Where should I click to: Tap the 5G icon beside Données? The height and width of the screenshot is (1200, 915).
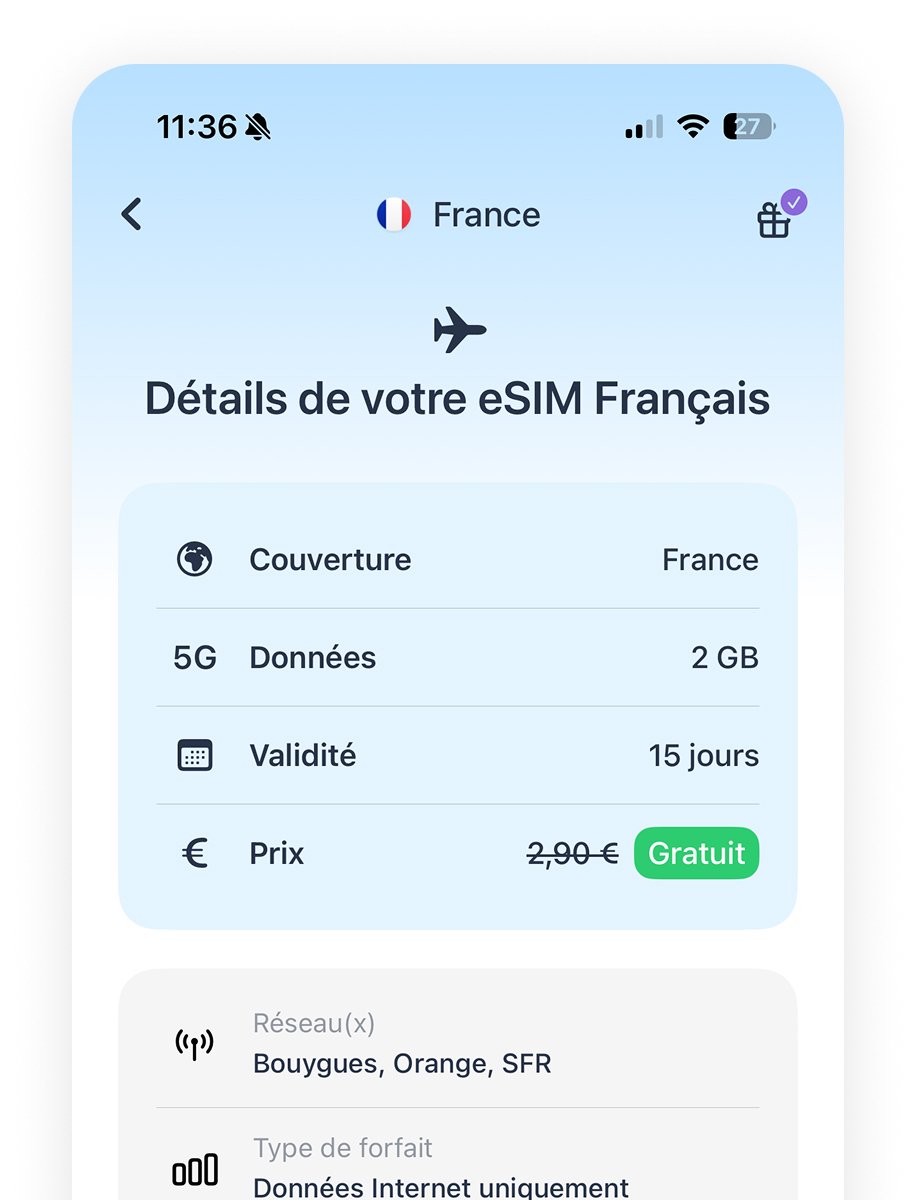[195, 658]
